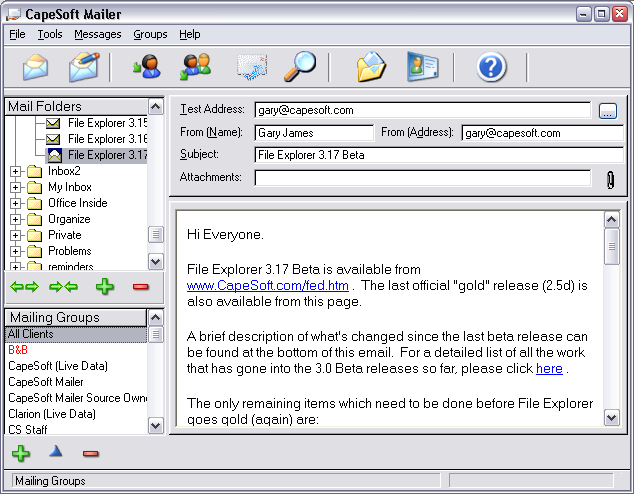
Task: Click the Mail Folders header
Action: tap(76, 106)
